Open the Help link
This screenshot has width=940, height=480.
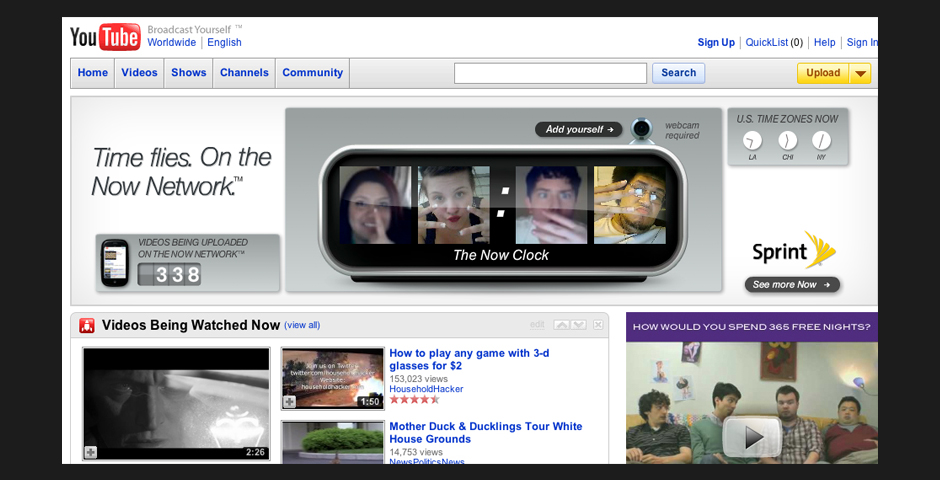(824, 43)
